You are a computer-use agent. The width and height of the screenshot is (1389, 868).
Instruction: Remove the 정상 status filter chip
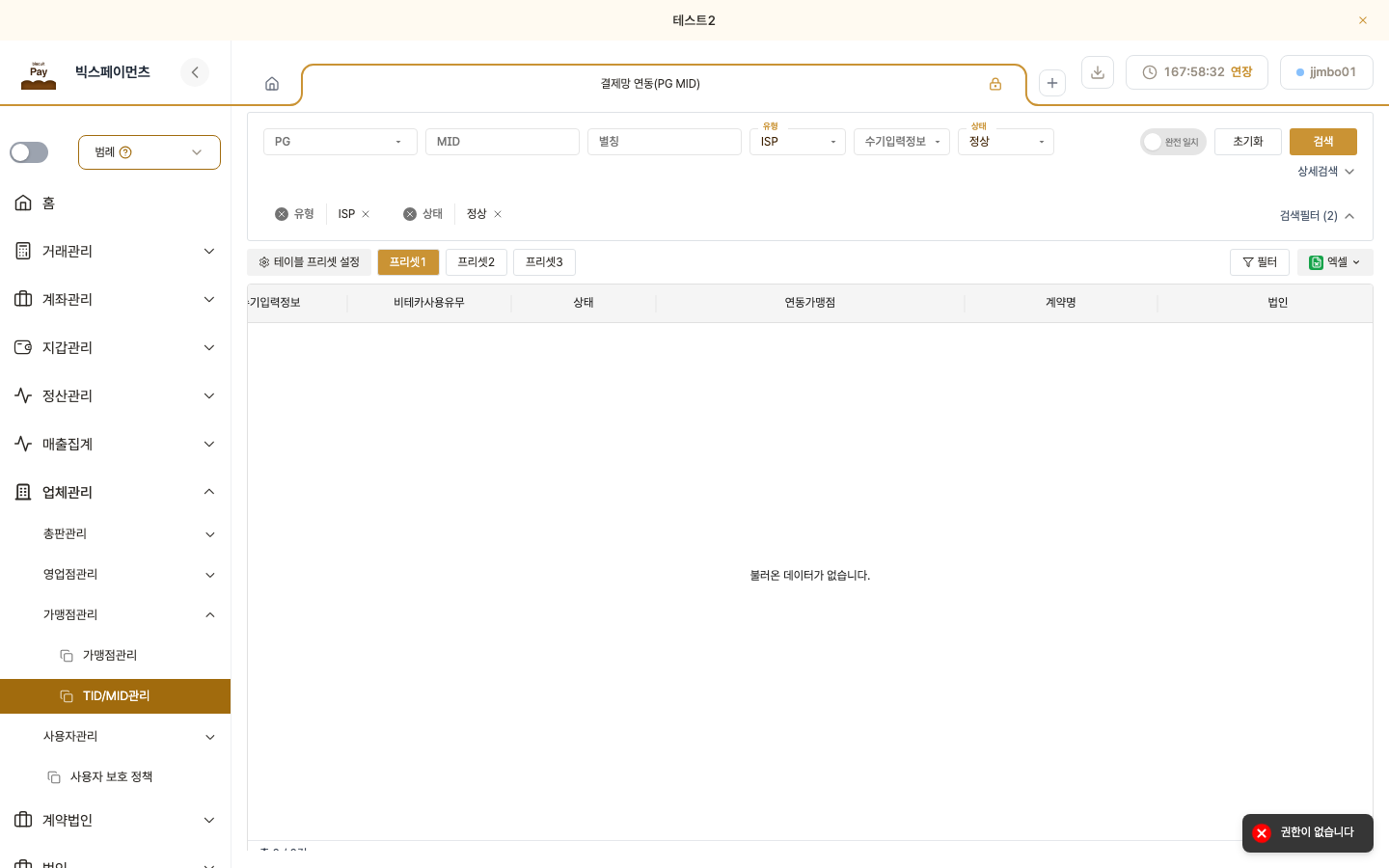(x=498, y=214)
